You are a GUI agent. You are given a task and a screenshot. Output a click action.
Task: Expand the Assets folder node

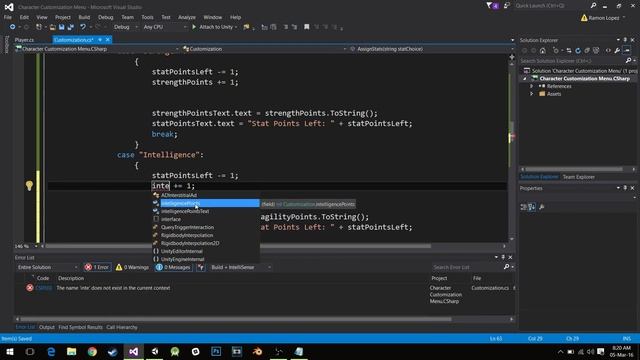[531, 94]
